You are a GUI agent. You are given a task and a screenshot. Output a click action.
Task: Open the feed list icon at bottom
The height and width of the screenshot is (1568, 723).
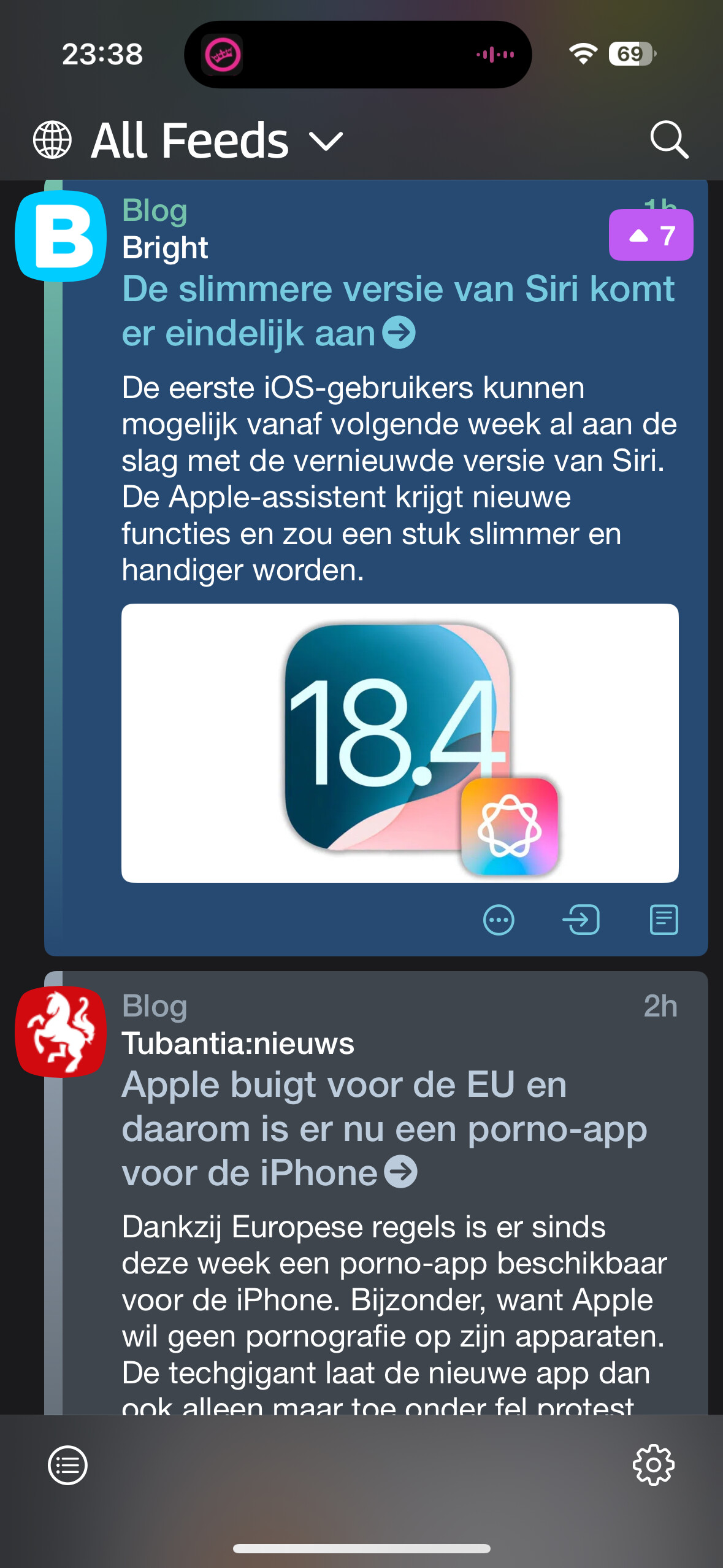pos(67,1465)
